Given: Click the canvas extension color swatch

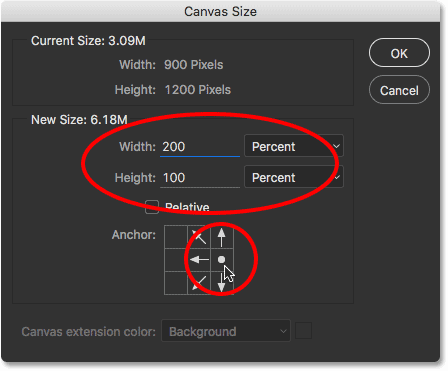Looking at the screenshot, I should (303, 331).
